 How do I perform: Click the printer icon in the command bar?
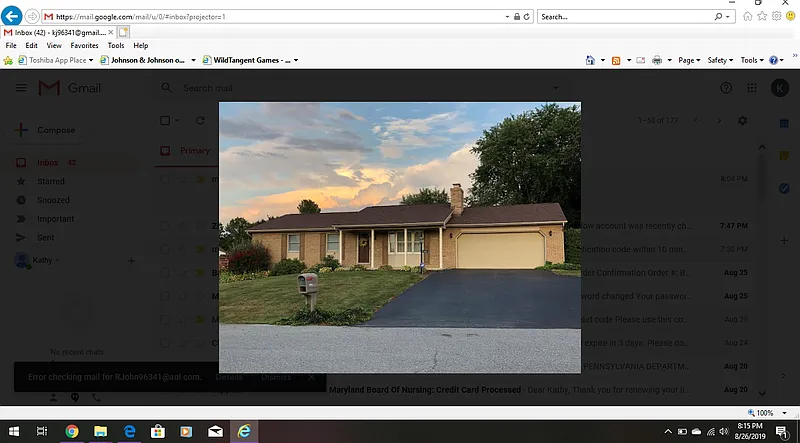coord(657,60)
